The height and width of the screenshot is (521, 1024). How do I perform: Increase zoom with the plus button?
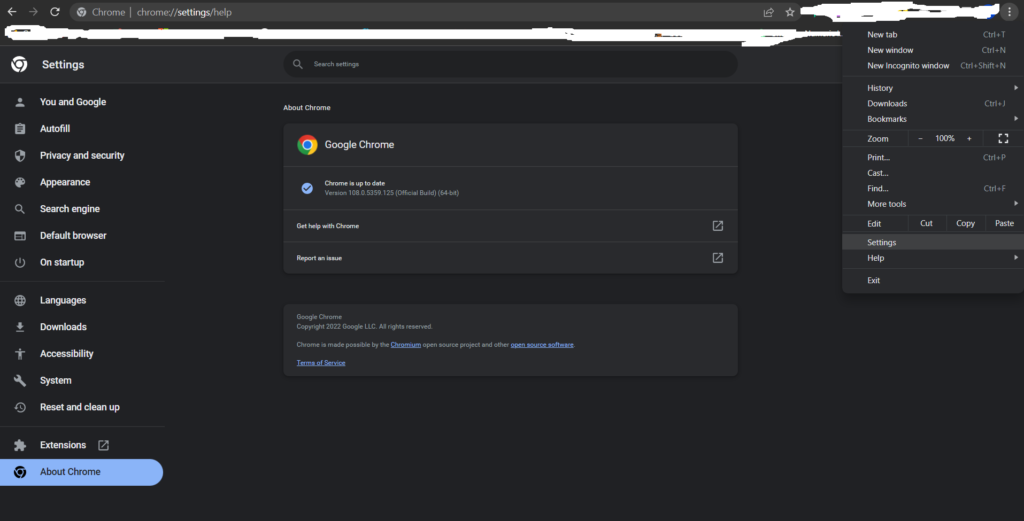click(969, 138)
